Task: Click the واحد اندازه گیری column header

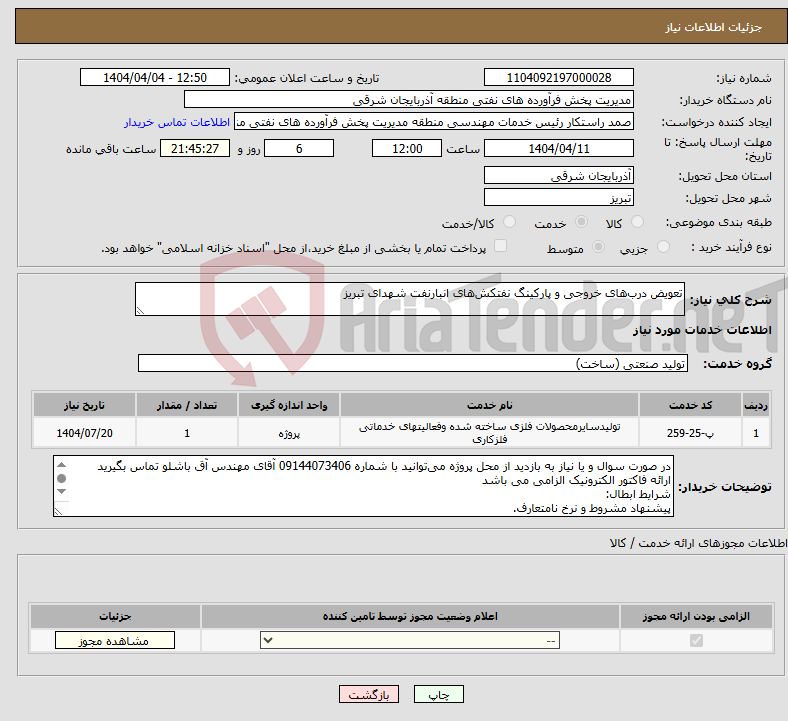Action: [289, 405]
